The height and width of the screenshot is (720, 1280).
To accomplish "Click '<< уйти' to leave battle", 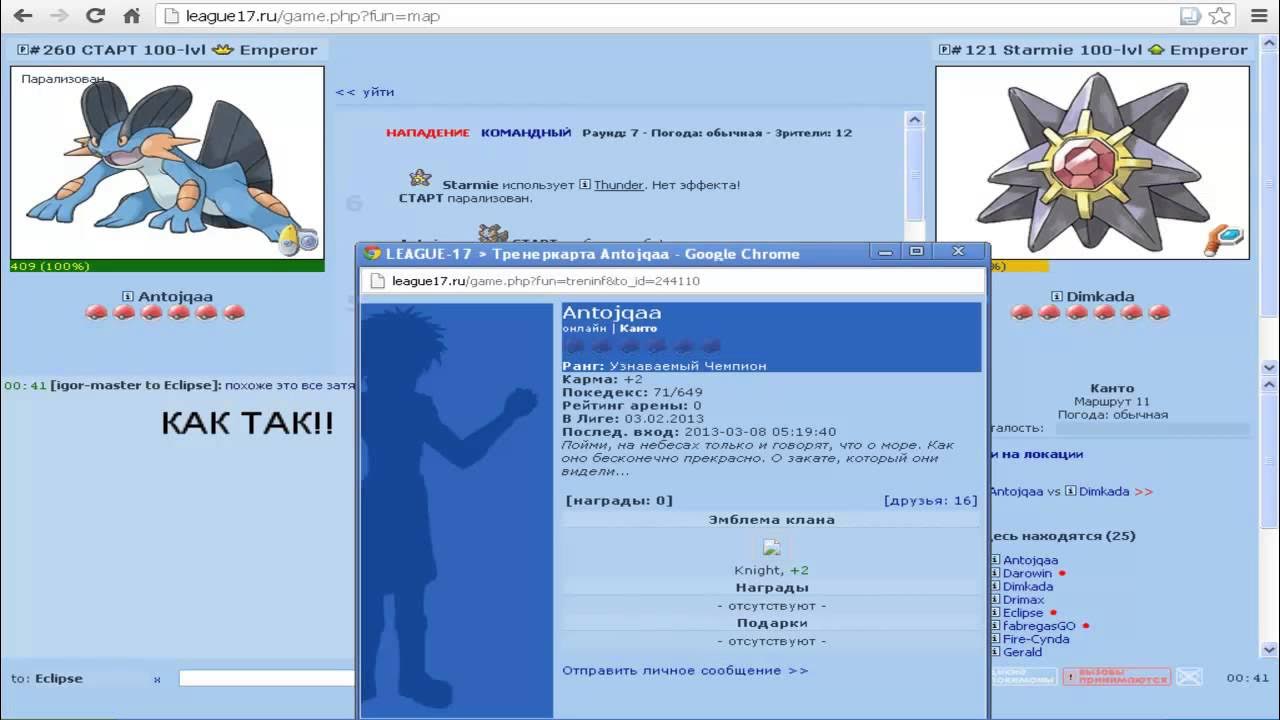I will [365, 91].
